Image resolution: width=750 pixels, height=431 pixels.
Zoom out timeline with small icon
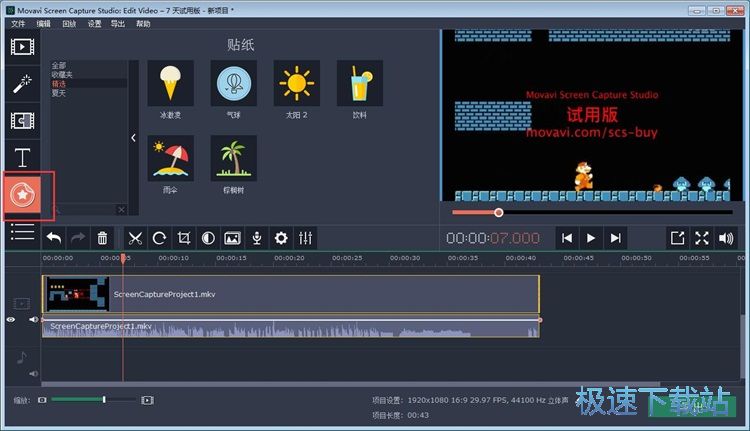[x=42, y=400]
